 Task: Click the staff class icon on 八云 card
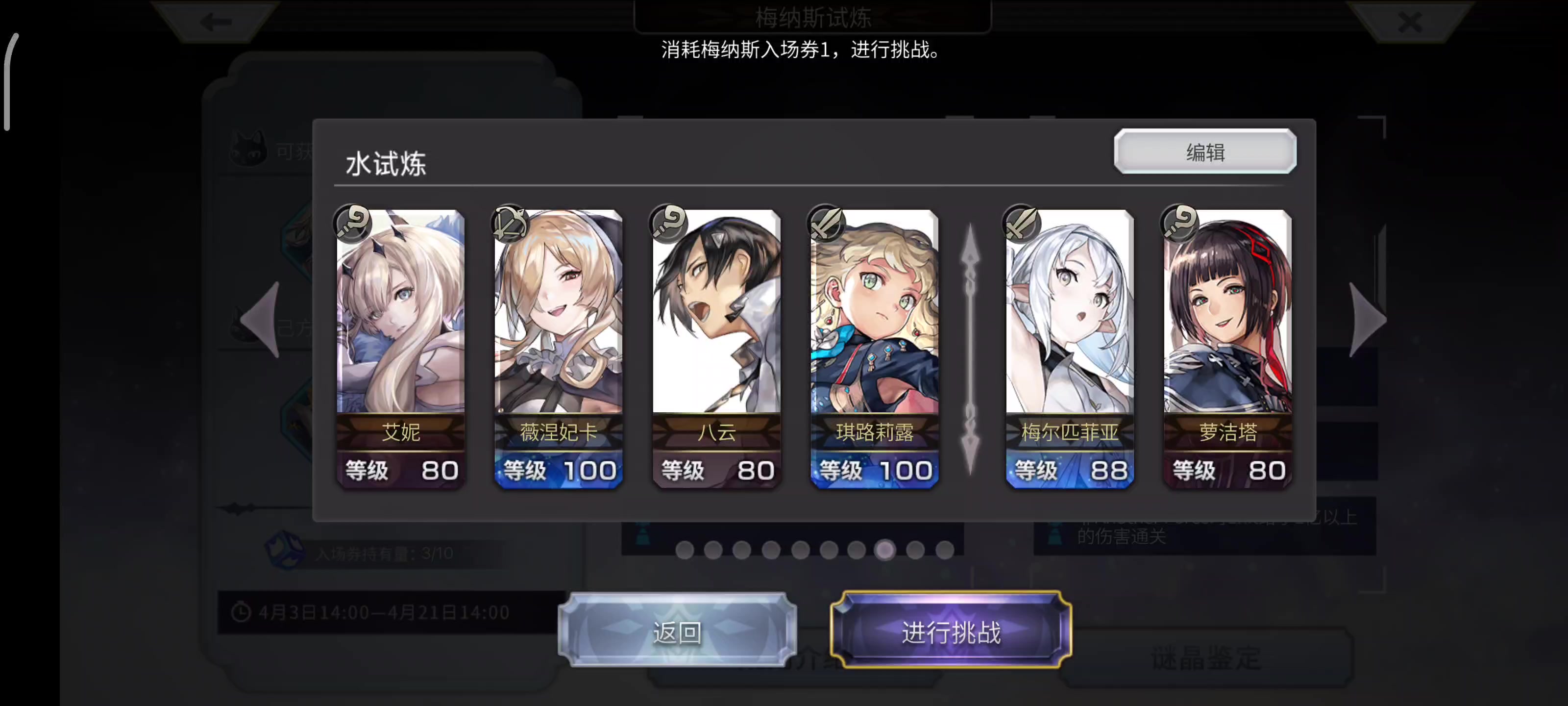click(668, 223)
